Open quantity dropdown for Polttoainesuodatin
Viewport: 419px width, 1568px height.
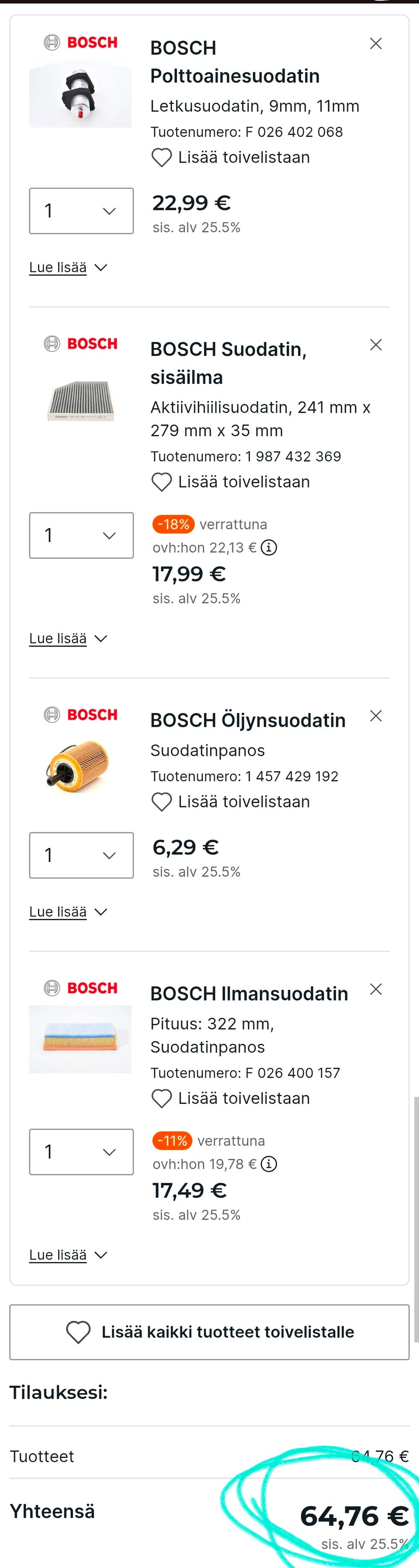tap(82, 211)
